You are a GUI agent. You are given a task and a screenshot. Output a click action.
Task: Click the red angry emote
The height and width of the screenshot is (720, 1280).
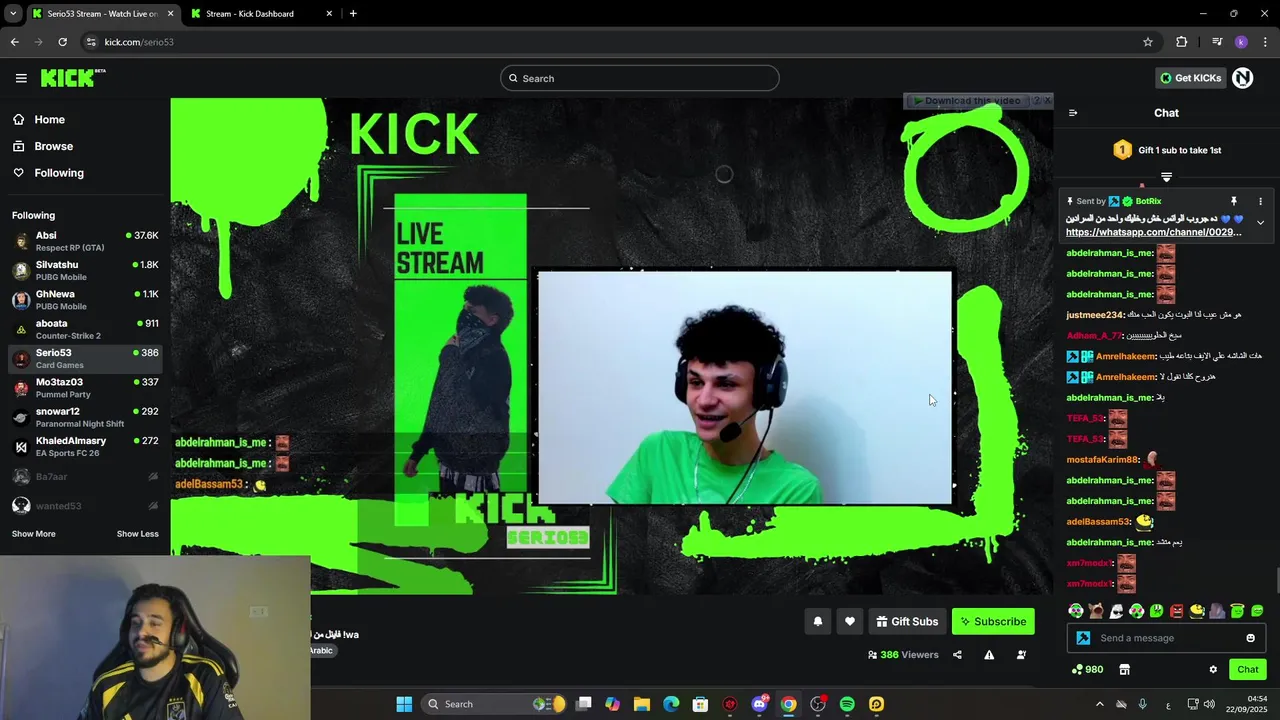[x=1177, y=611]
